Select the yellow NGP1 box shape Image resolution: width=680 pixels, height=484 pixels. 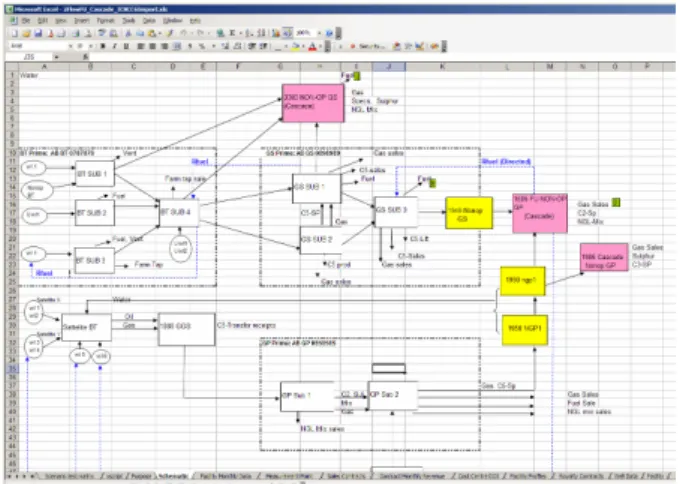[x=525, y=330]
